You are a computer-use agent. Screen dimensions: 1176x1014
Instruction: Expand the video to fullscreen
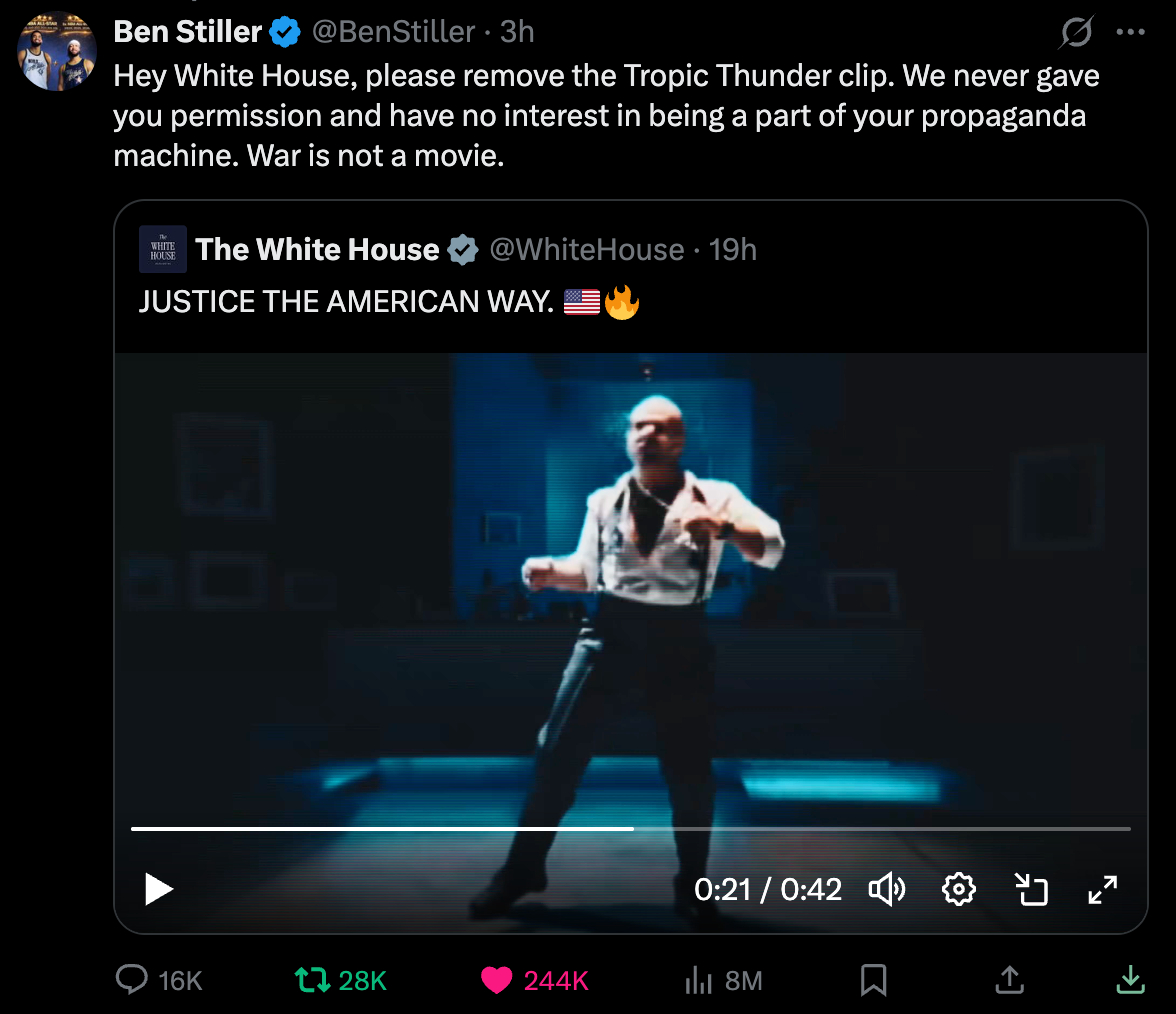pos(1103,888)
